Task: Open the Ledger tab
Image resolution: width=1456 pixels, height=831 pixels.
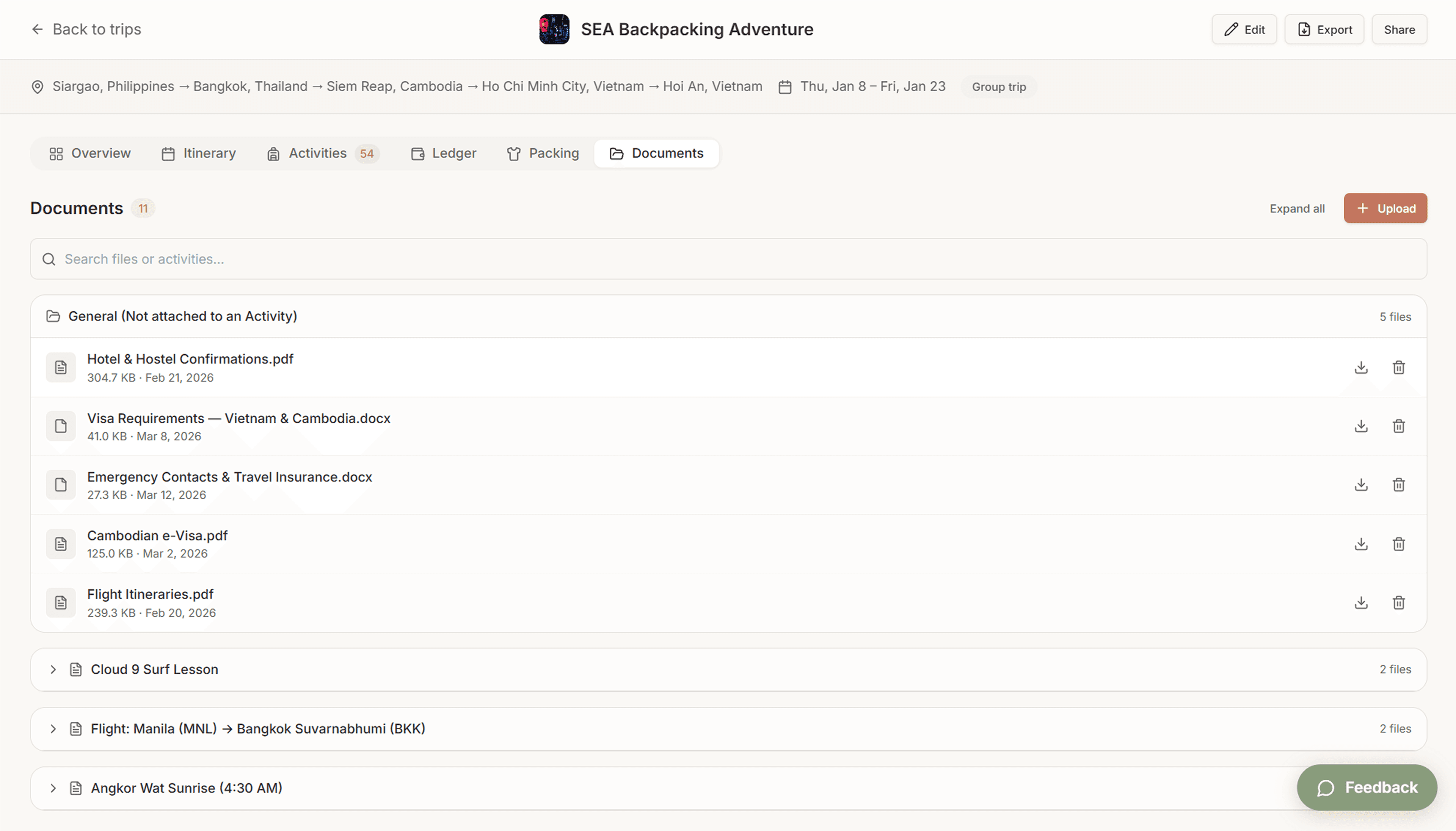Action: tap(443, 154)
